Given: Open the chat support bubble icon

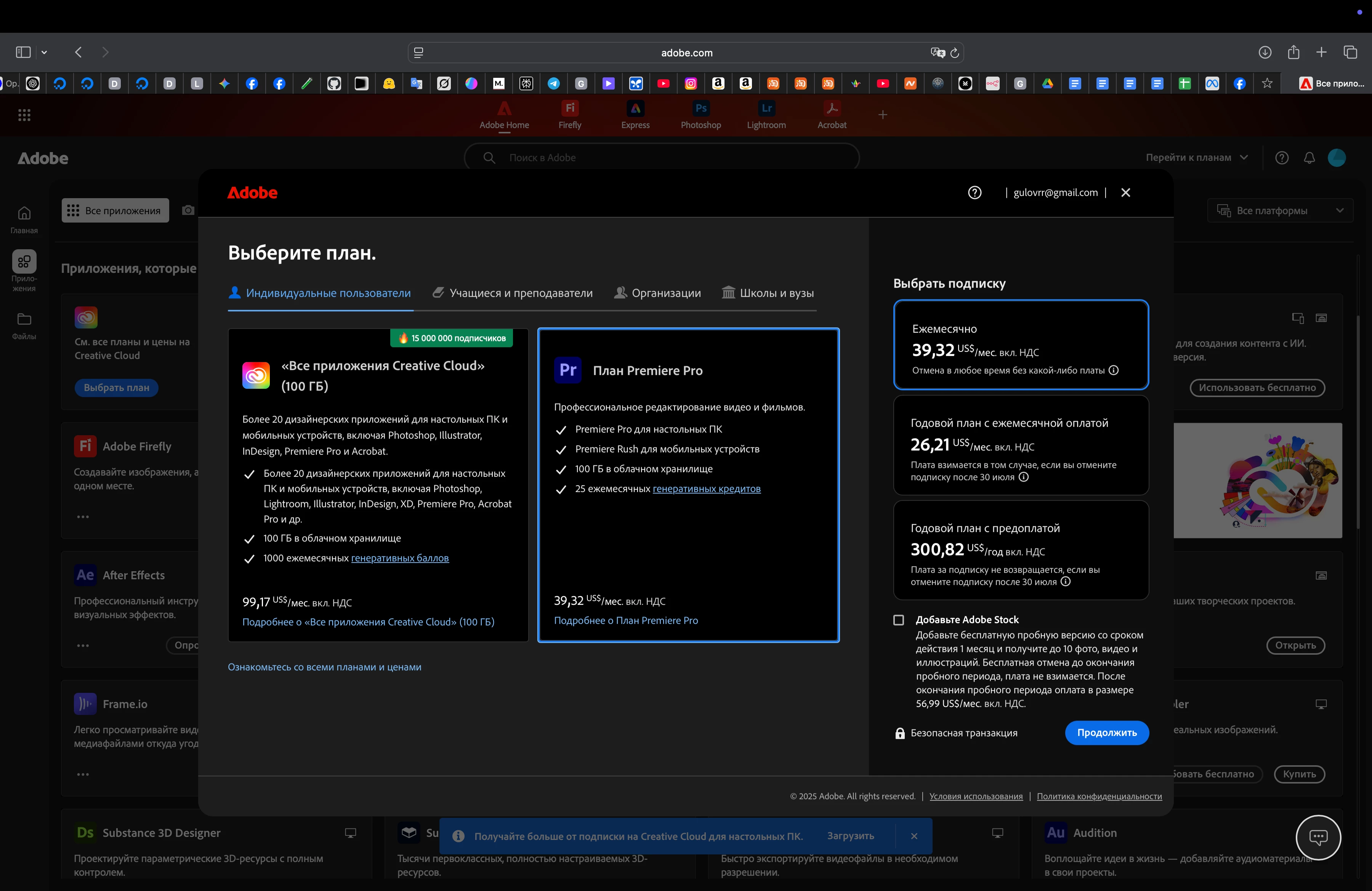Looking at the screenshot, I should 1318,837.
